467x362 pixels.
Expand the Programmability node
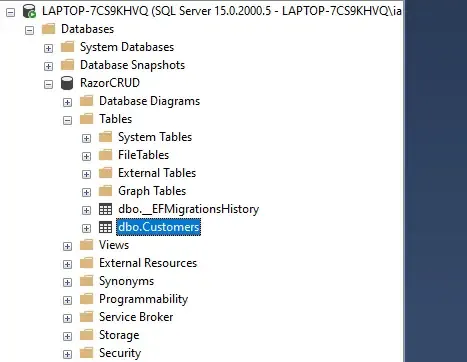(67, 300)
